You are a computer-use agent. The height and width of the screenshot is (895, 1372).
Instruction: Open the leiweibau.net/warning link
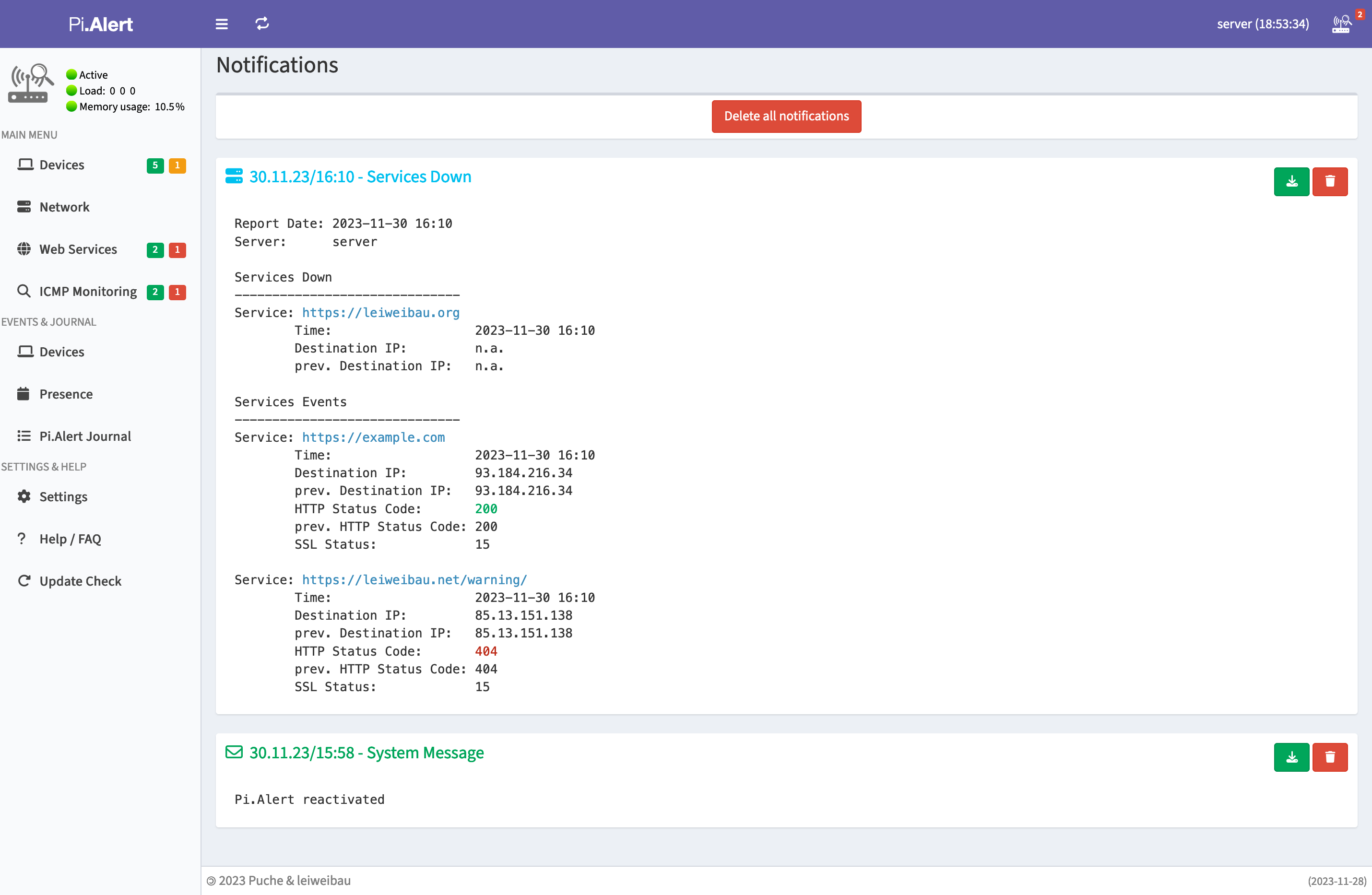[x=414, y=580]
